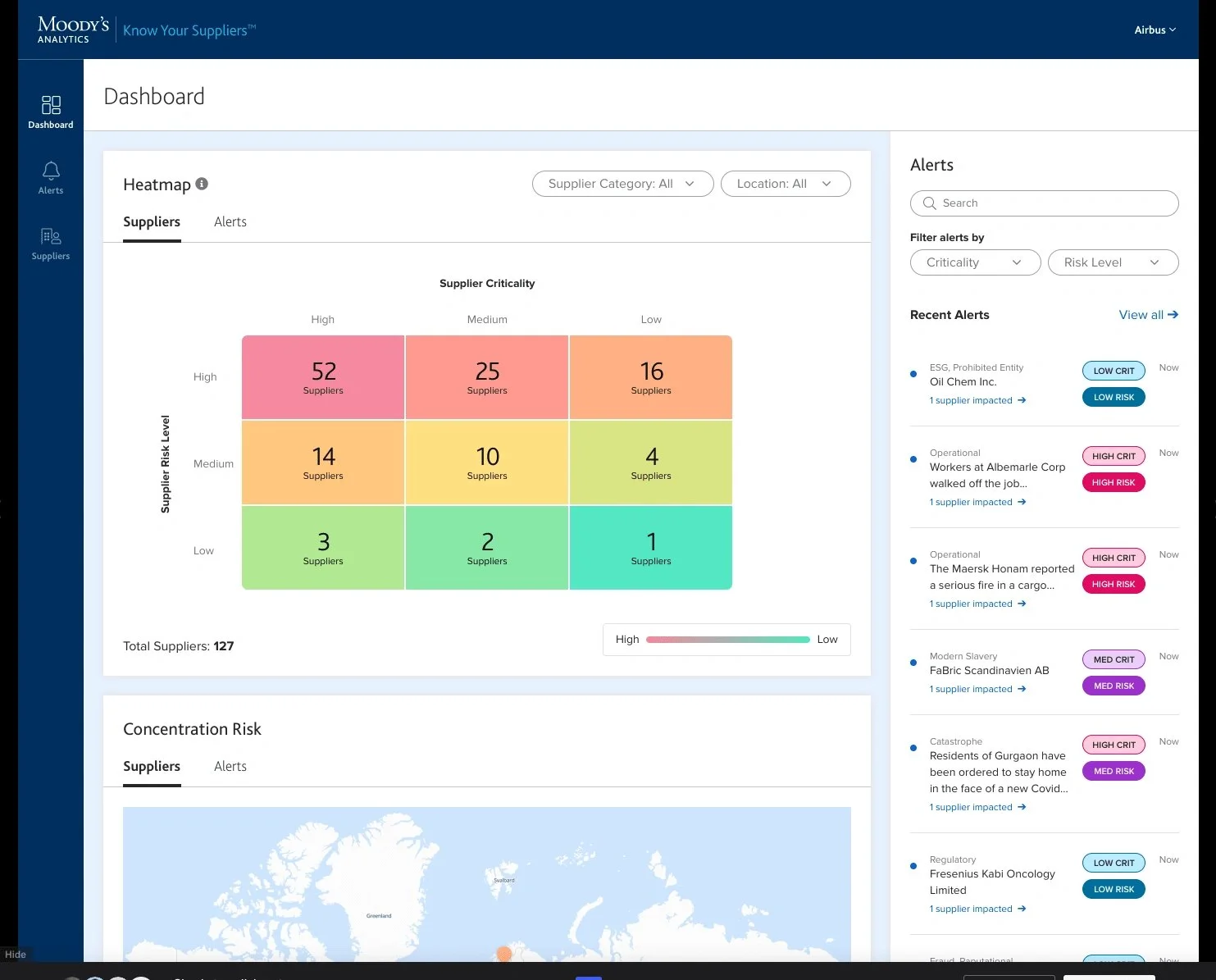Select the 3 Suppliers heatmap cell
Viewport: 1216px width, 980px height.
(x=323, y=548)
